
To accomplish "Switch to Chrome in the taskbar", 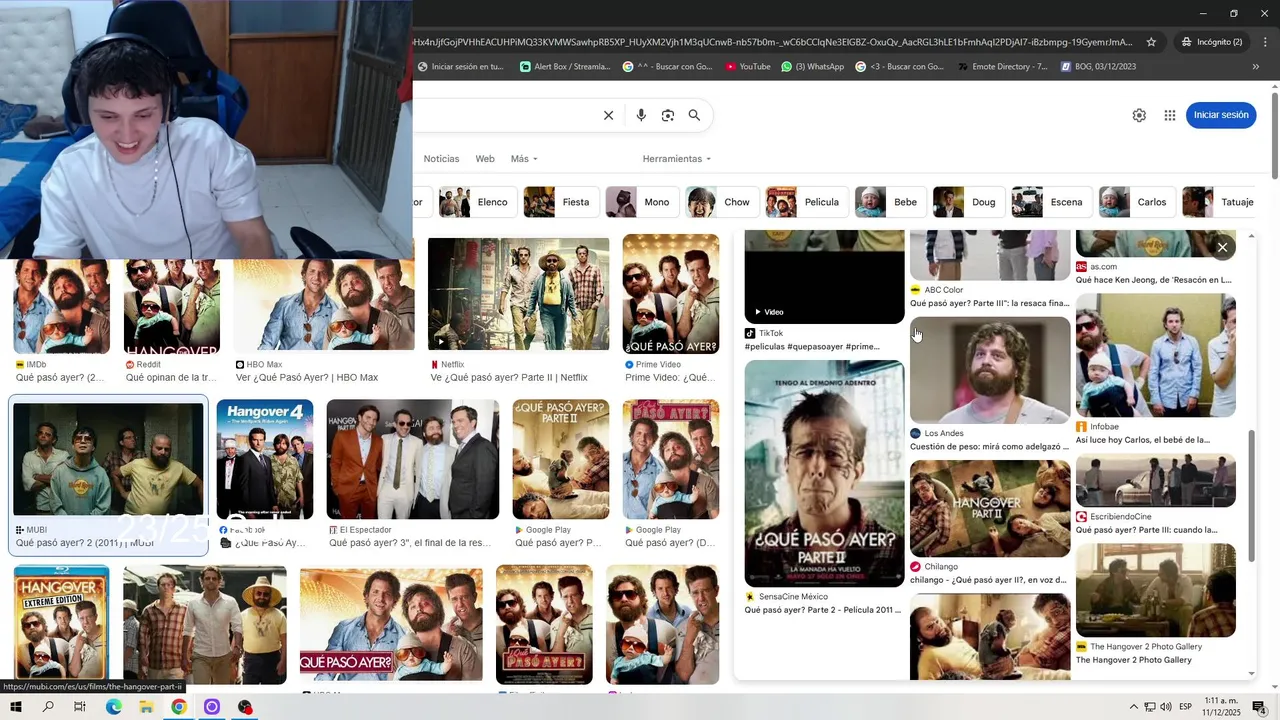I will click(x=178, y=707).
